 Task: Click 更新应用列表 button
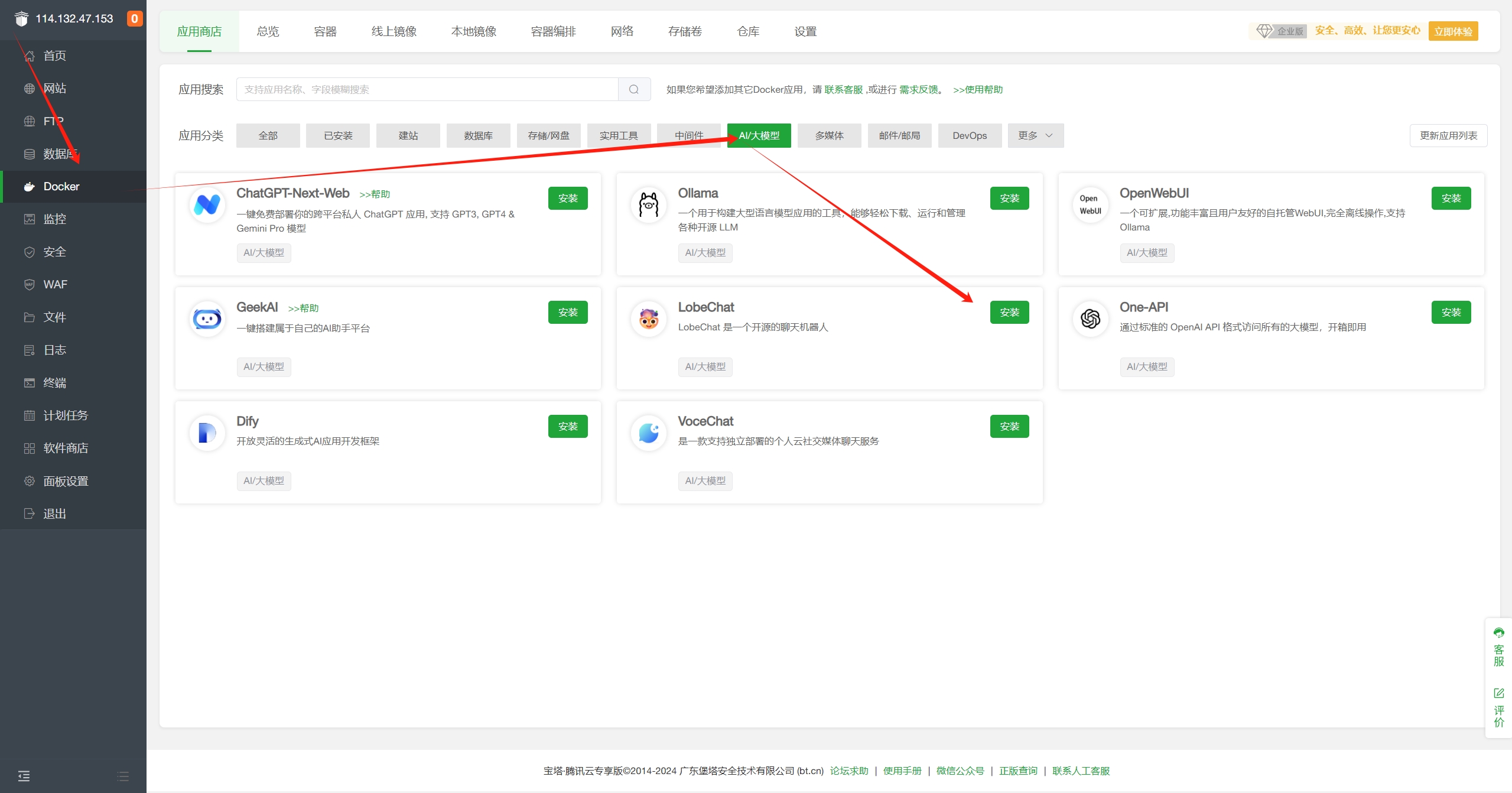point(1448,135)
